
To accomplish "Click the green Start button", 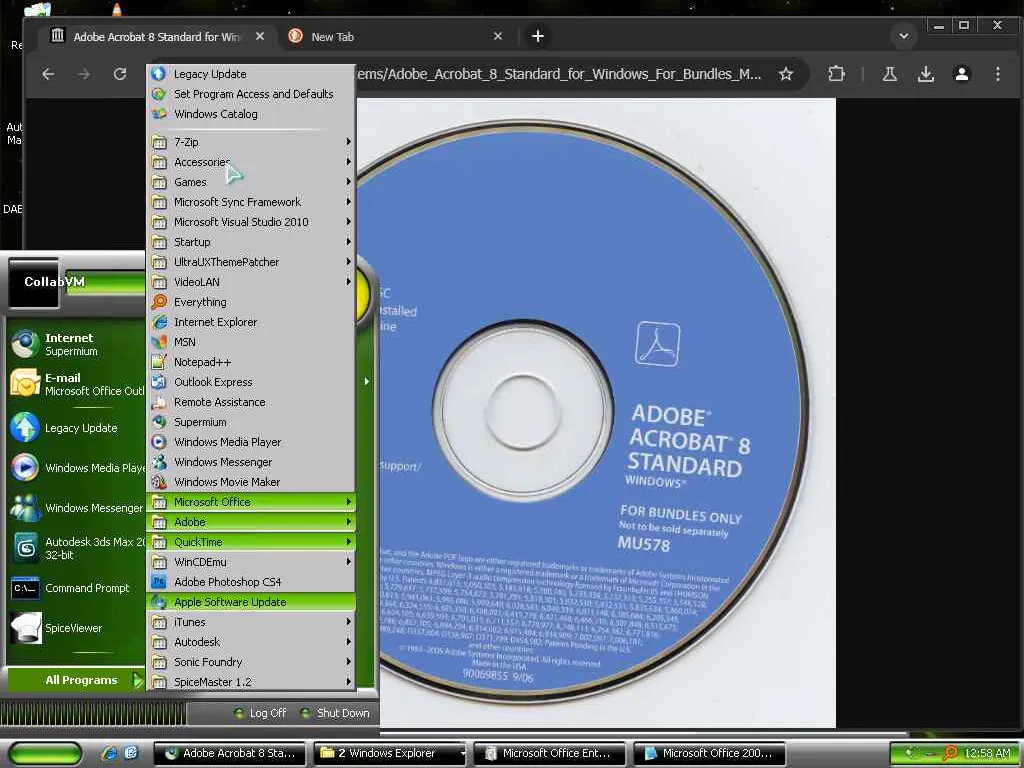I will (46, 754).
